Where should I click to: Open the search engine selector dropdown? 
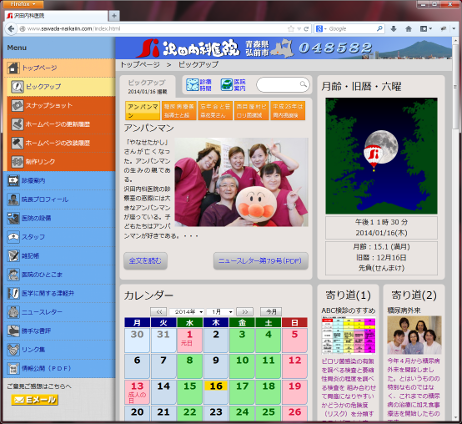point(321,29)
